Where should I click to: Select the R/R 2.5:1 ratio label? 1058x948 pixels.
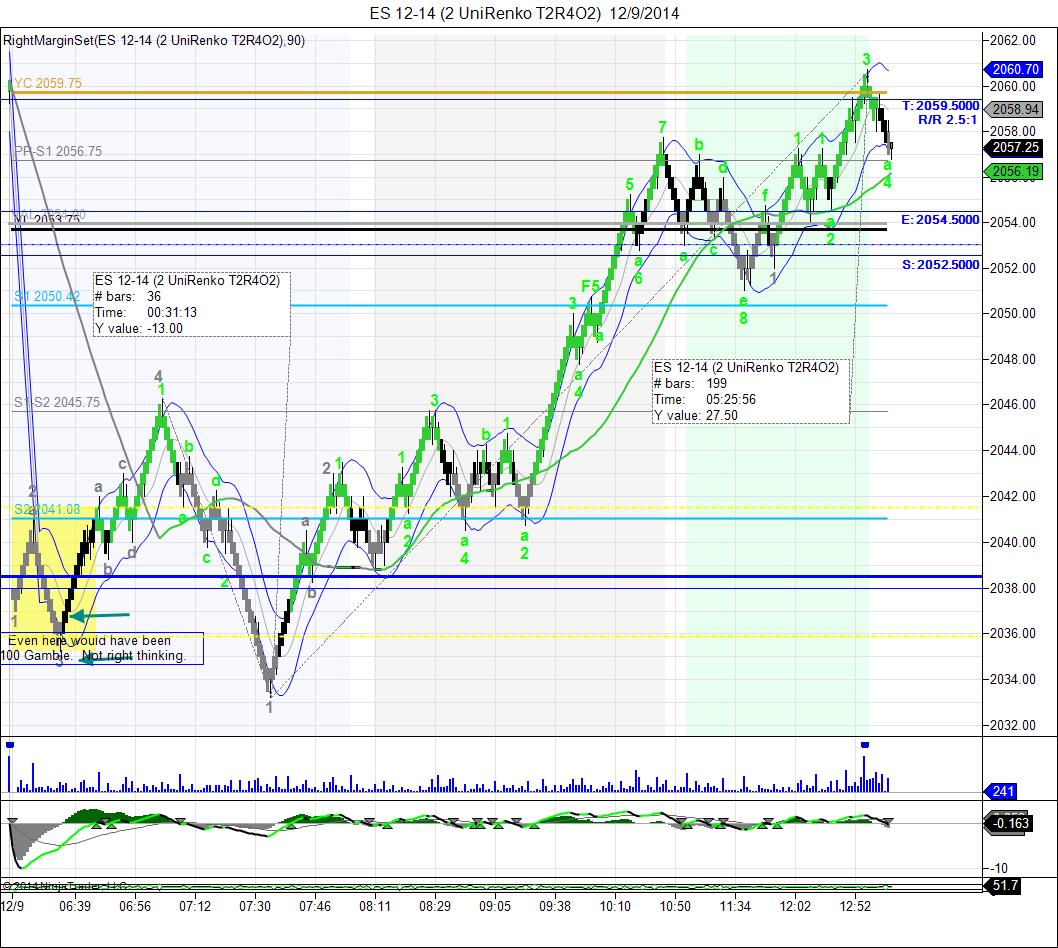tap(948, 120)
